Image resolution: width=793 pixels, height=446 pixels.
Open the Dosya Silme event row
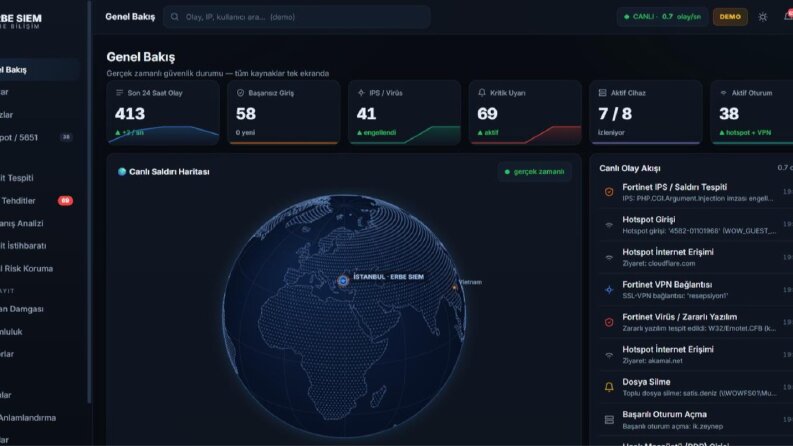pyautogui.click(x=696, y=387)
